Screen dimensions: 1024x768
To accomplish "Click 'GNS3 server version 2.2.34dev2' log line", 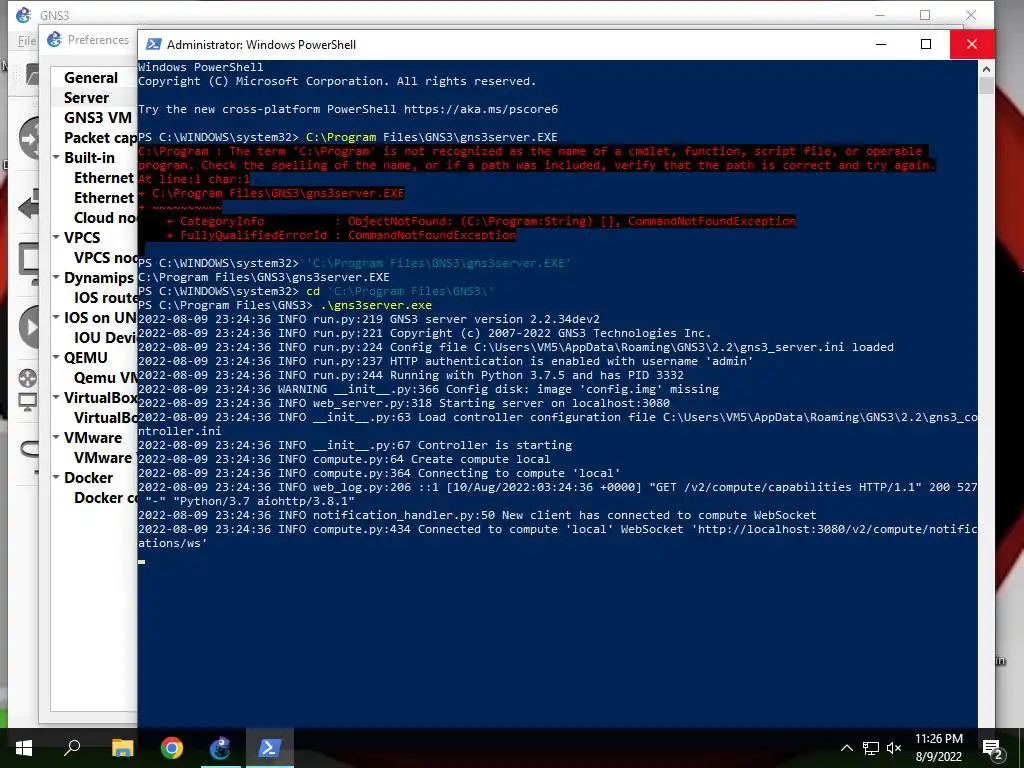I will [494, 319].
